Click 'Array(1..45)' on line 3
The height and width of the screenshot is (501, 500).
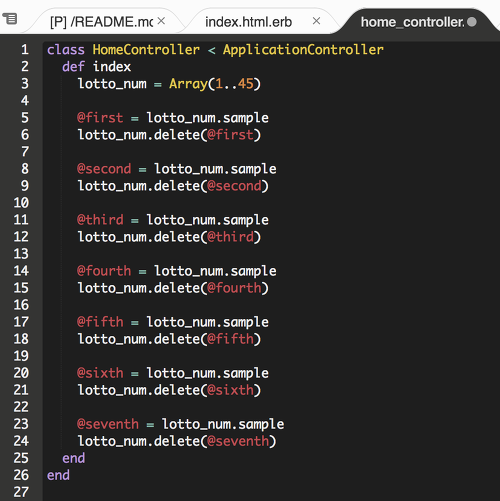point(215,84)
